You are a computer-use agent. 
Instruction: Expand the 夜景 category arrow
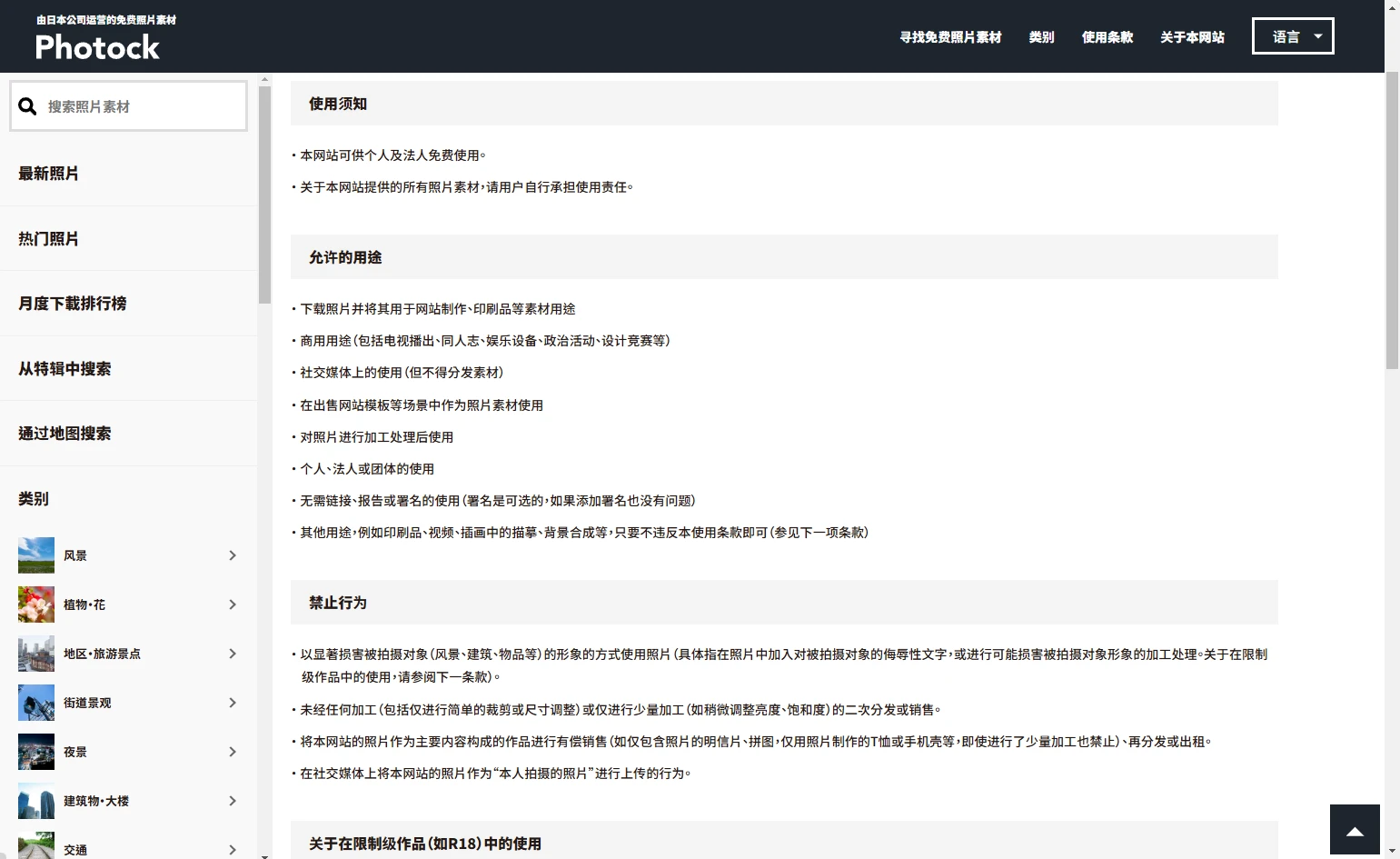click(233, 752)
